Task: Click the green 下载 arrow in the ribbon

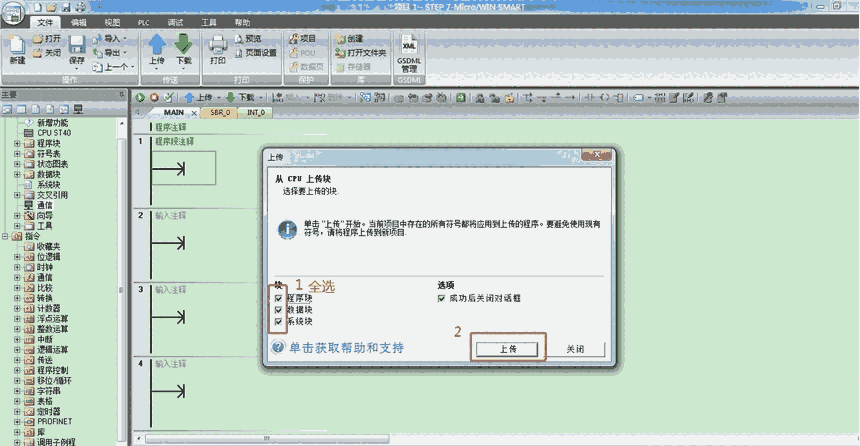Action: click(x=183, y=48)
